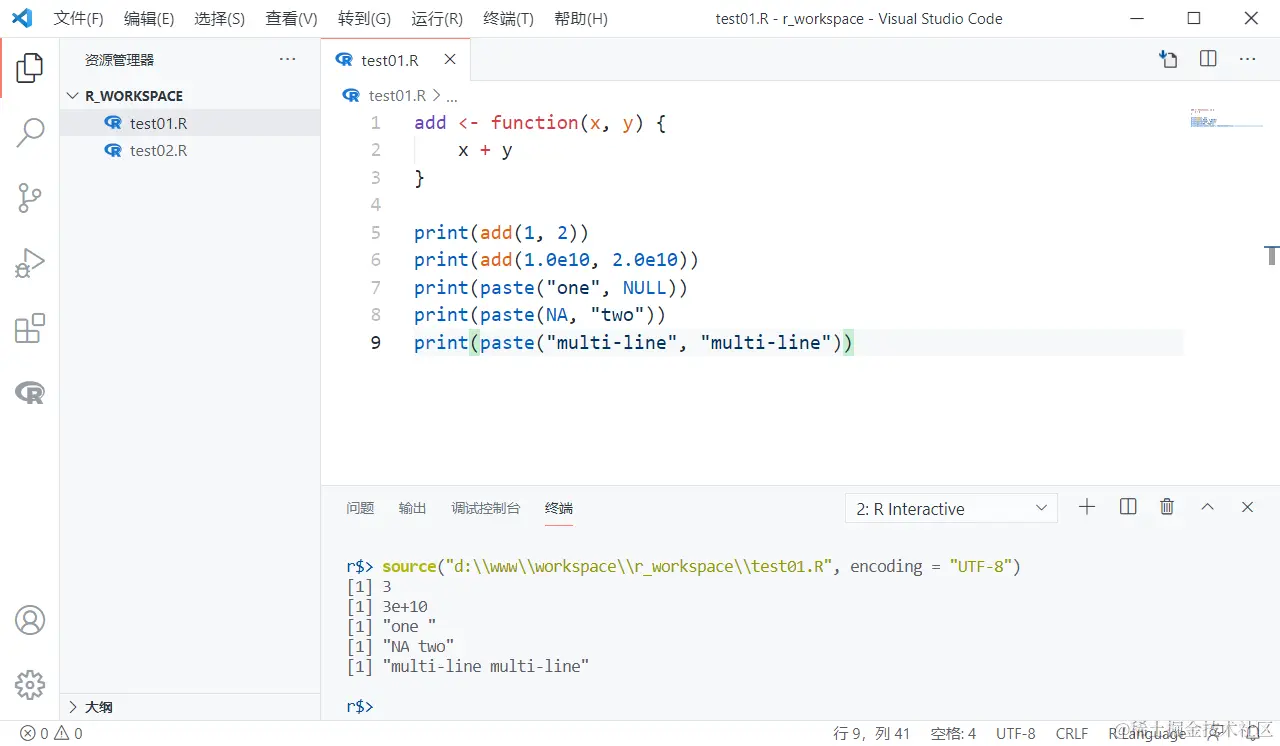Switch to the 终端 panel tab

(x=559, y=508)
